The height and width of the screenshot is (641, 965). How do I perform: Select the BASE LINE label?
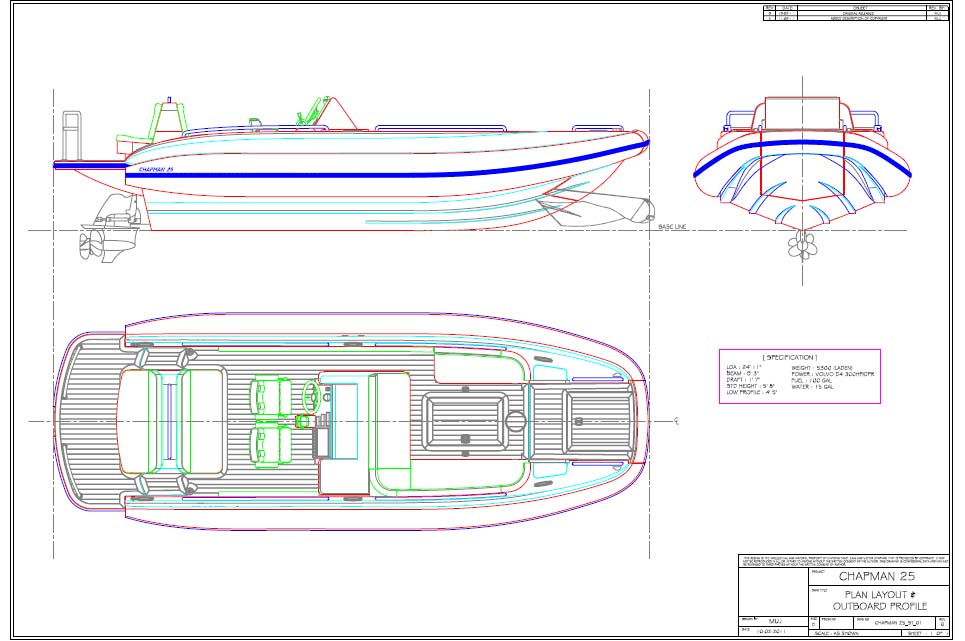(x=674, y=227)
